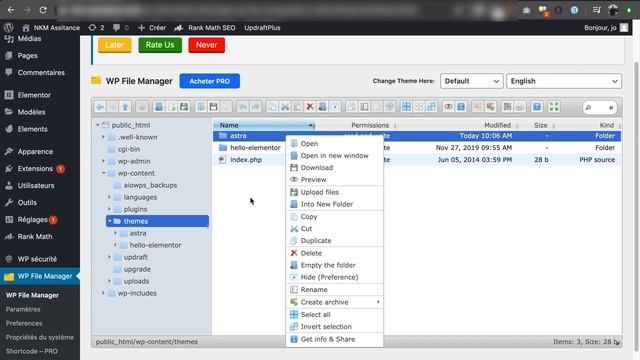Click the green Rate Us button
This screenshot has height=360, width=640.
coord(160,45)
